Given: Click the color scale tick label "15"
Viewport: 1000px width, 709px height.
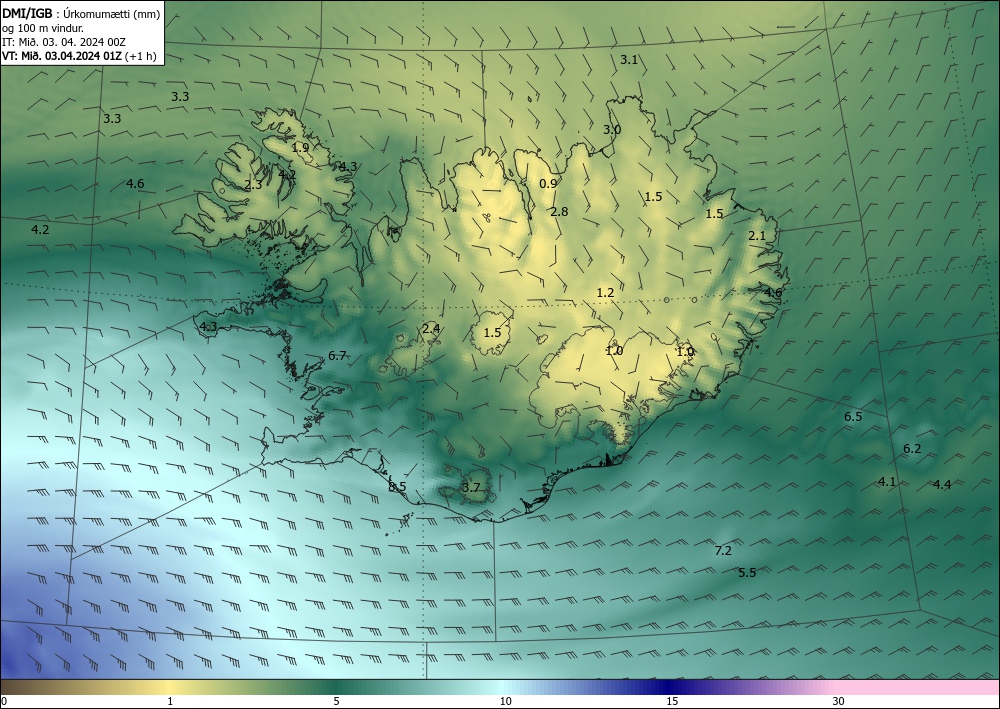Looking at the screenshot, I should click(x=672, y=701).
